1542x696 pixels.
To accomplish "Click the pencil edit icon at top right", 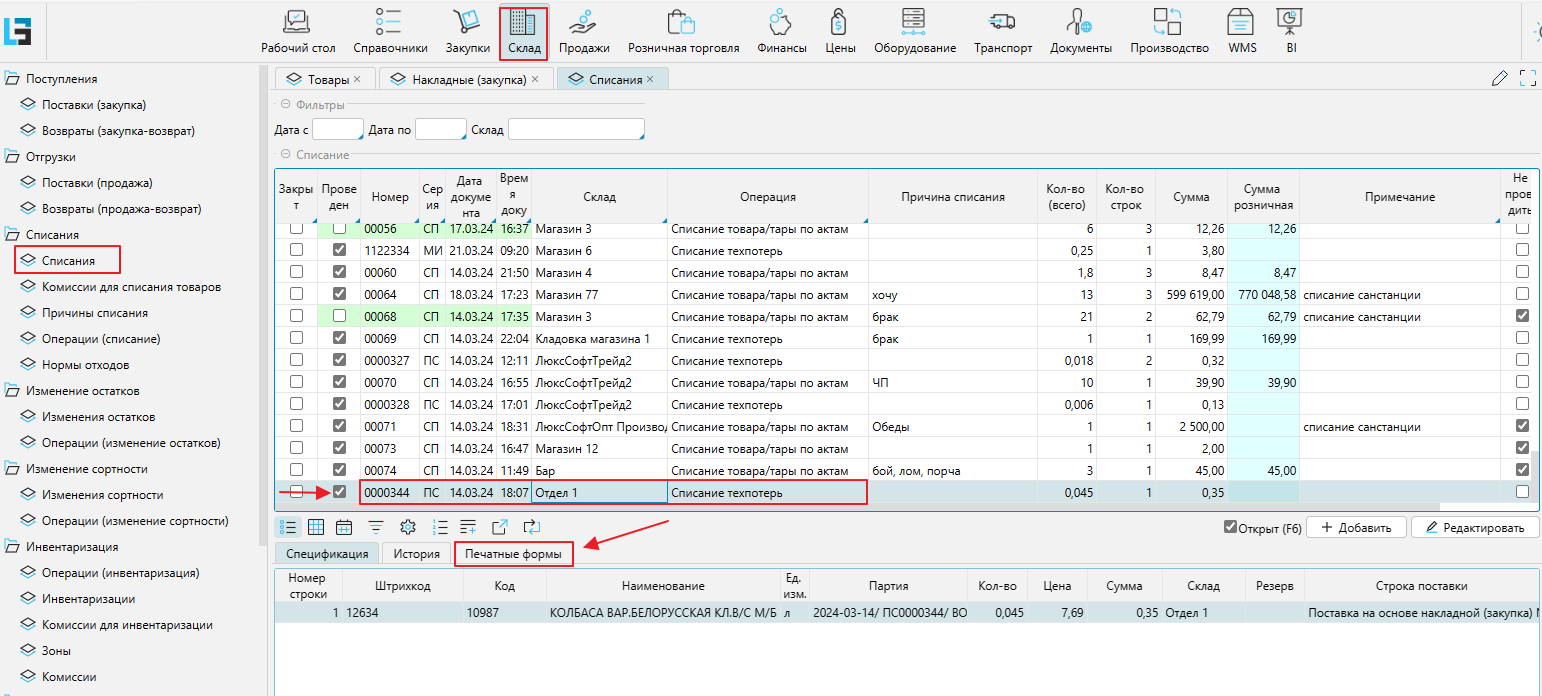I will [x=1498, y=78].
